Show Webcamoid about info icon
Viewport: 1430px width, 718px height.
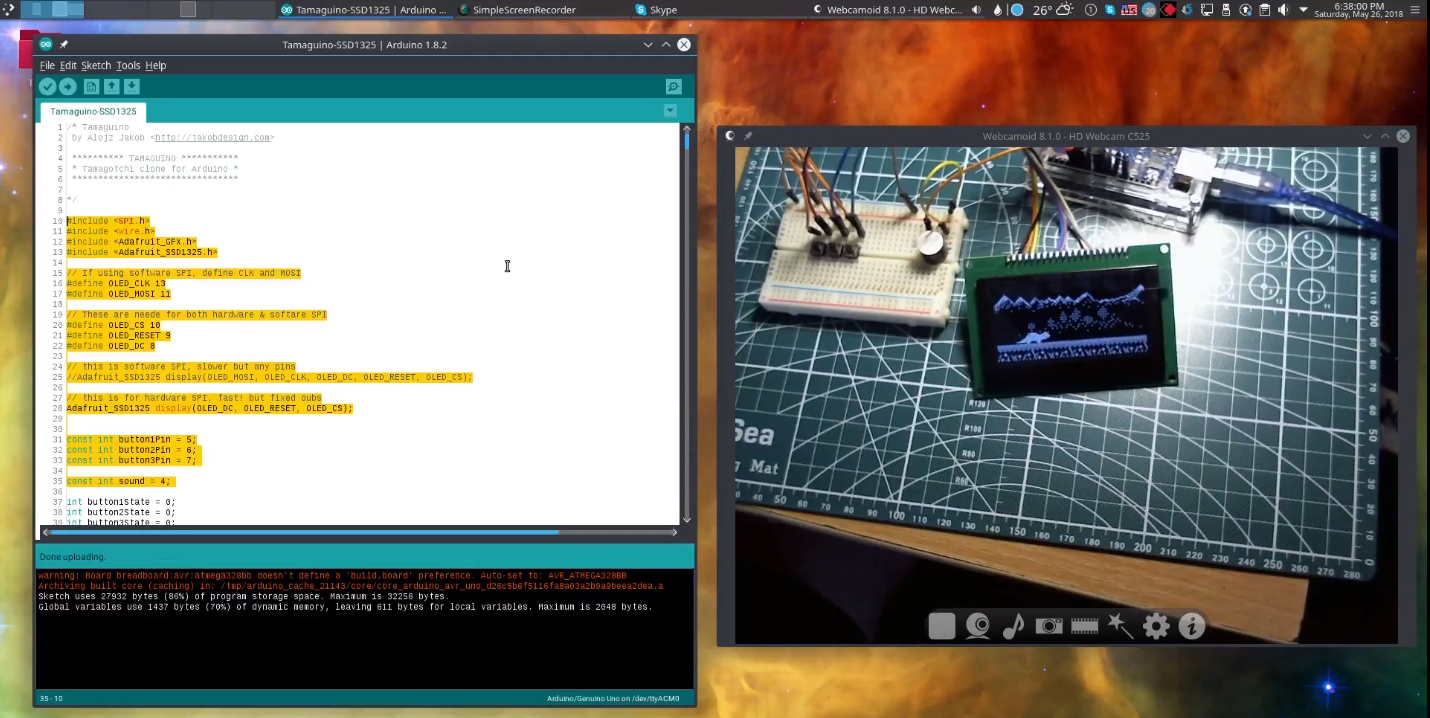1191,626
